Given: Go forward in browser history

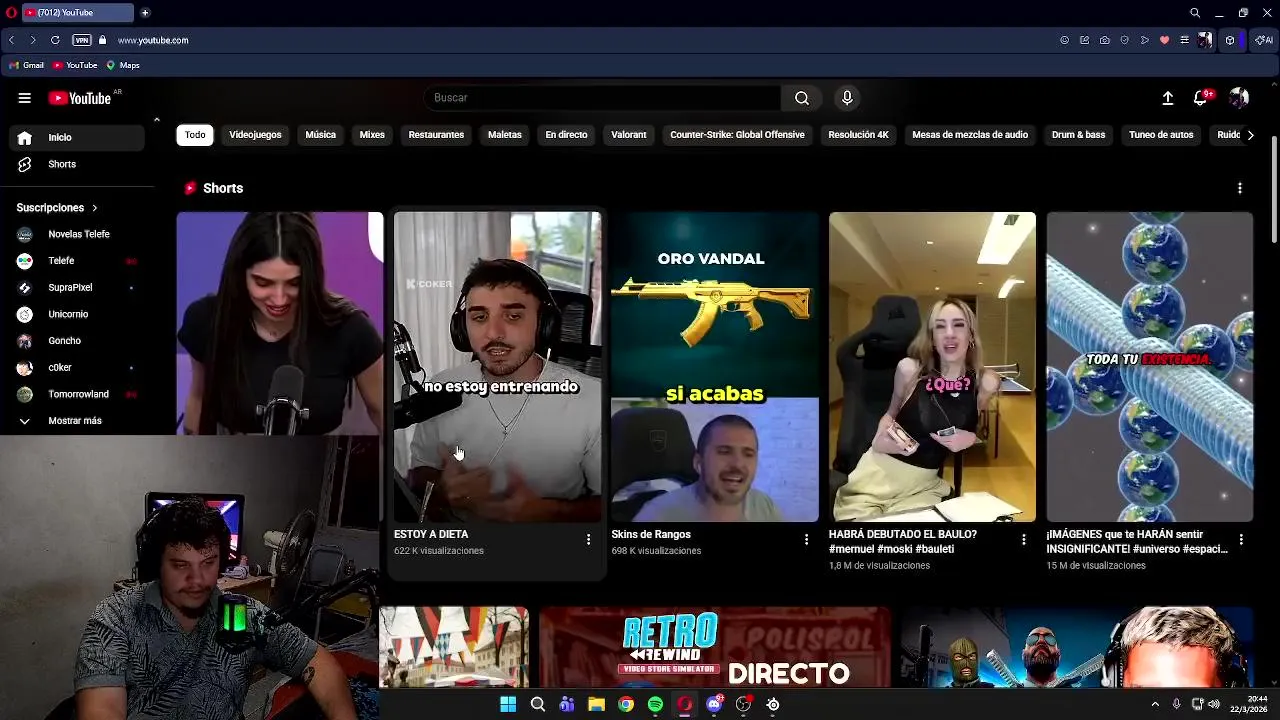Looking at the screenshot, I should pos(32,40).
